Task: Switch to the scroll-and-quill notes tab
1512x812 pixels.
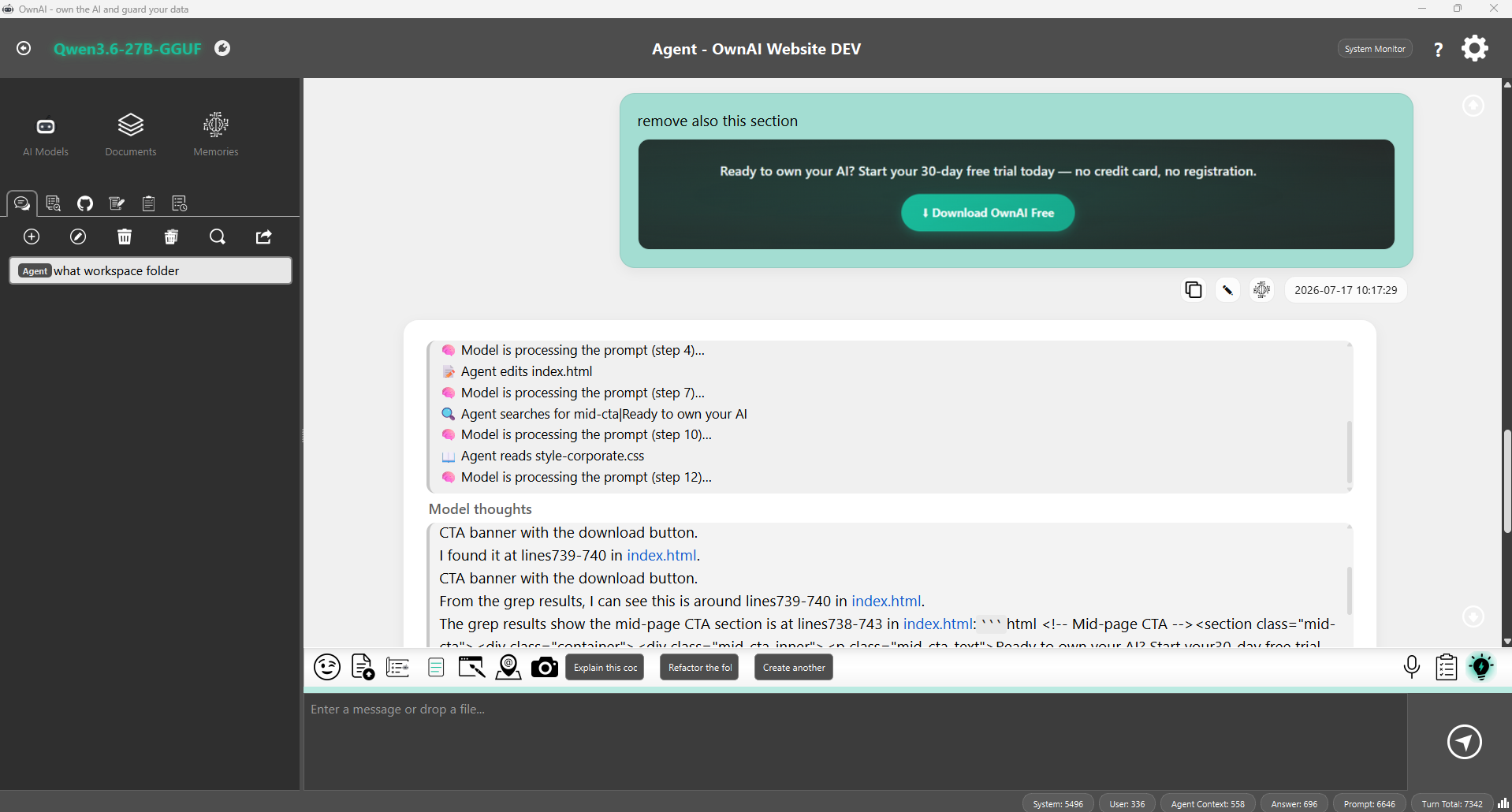Action: [x=117, y=203]
